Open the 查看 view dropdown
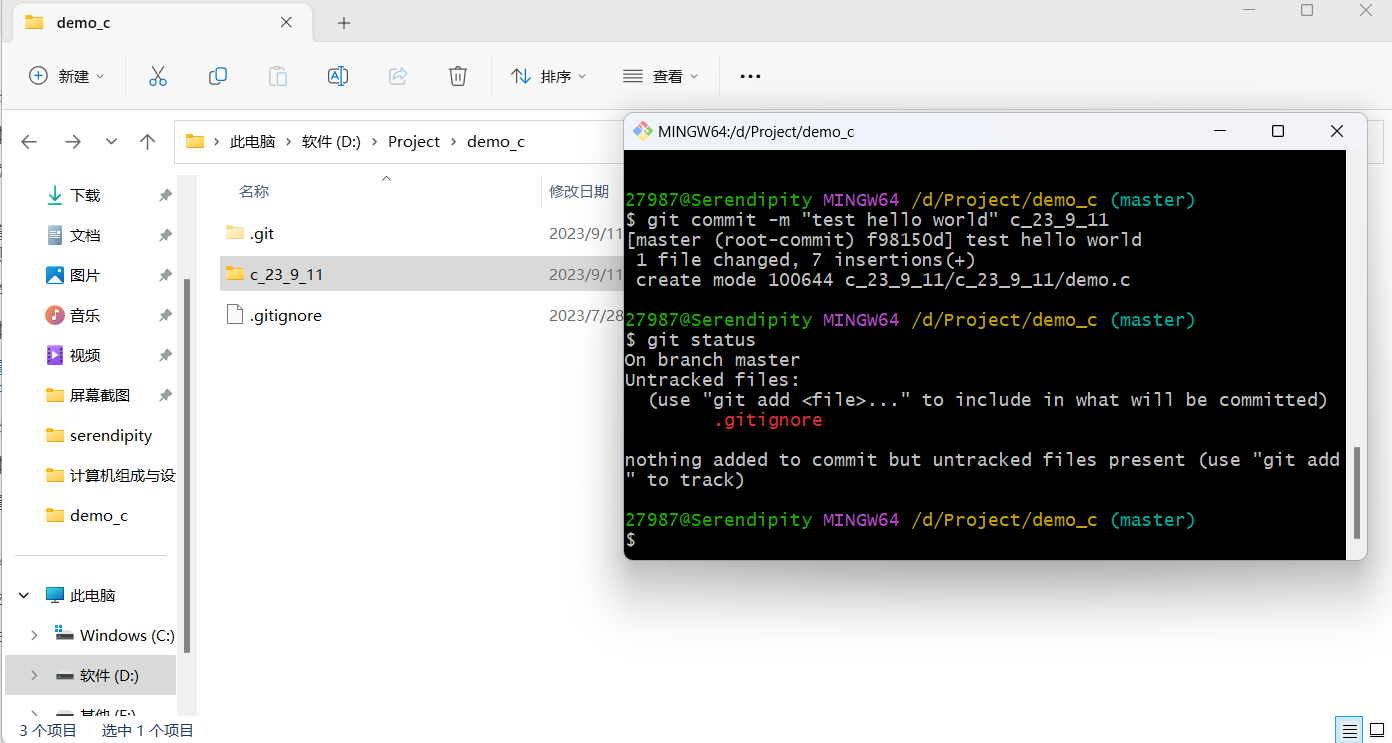Screen dimensions: 1392x743 pyautogui.click(x=660, y=76)
